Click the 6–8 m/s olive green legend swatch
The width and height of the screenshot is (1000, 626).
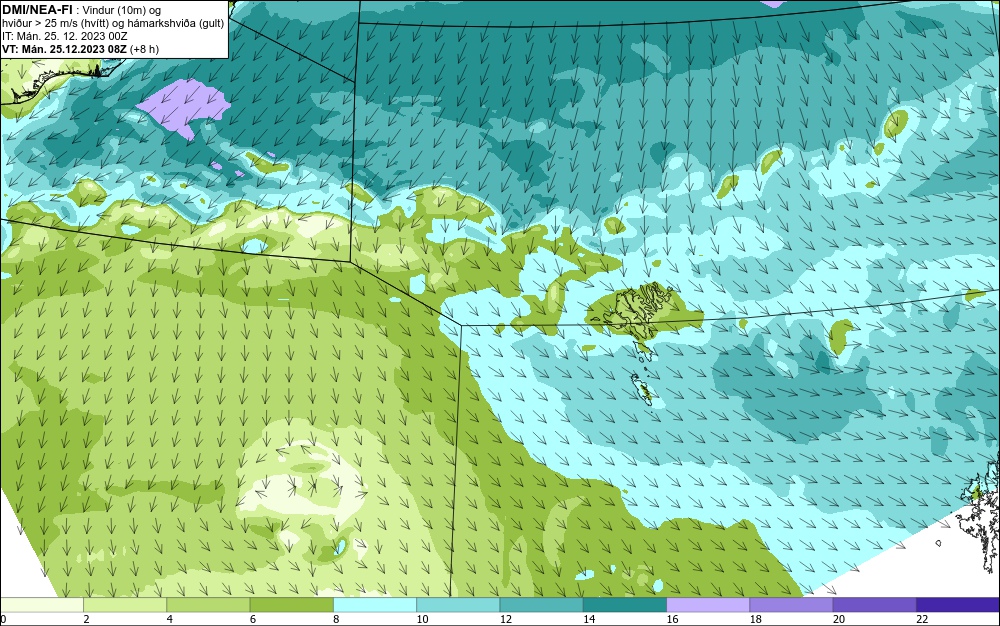click(291, 604)
